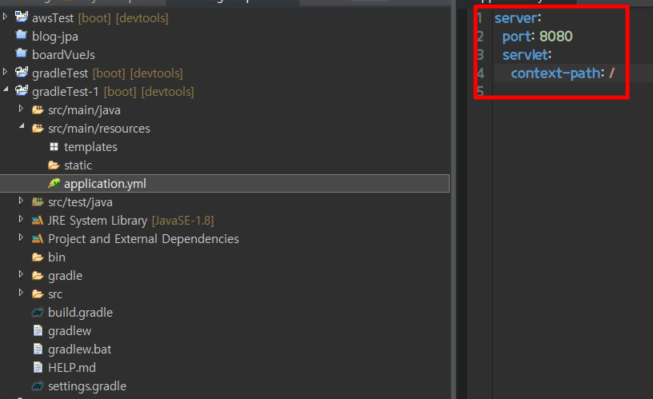Click the gradleTest project icon
Viewport: 653px width, 399px height.
click(x=21, y=72)
